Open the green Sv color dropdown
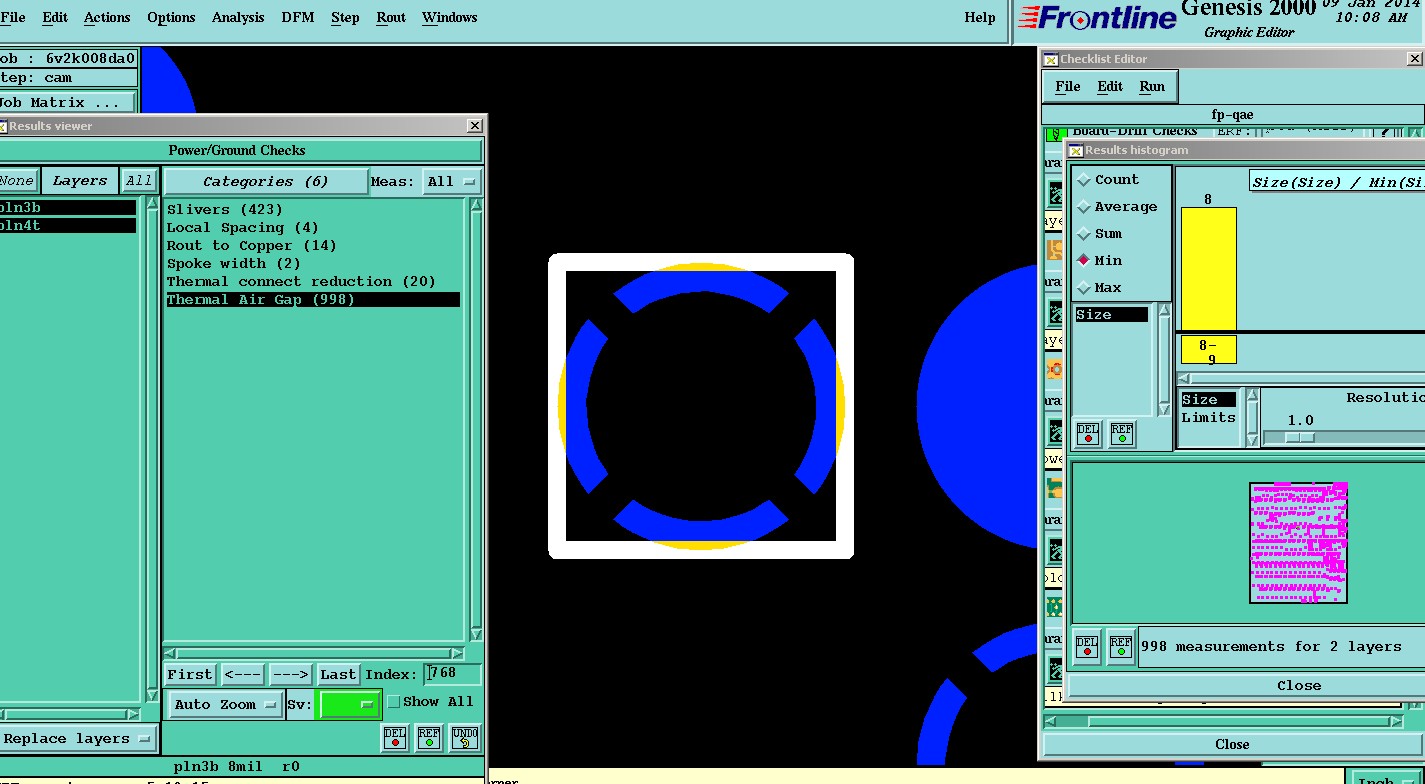Viewport: 1425px width, 784px height. (x=349, y=705)
